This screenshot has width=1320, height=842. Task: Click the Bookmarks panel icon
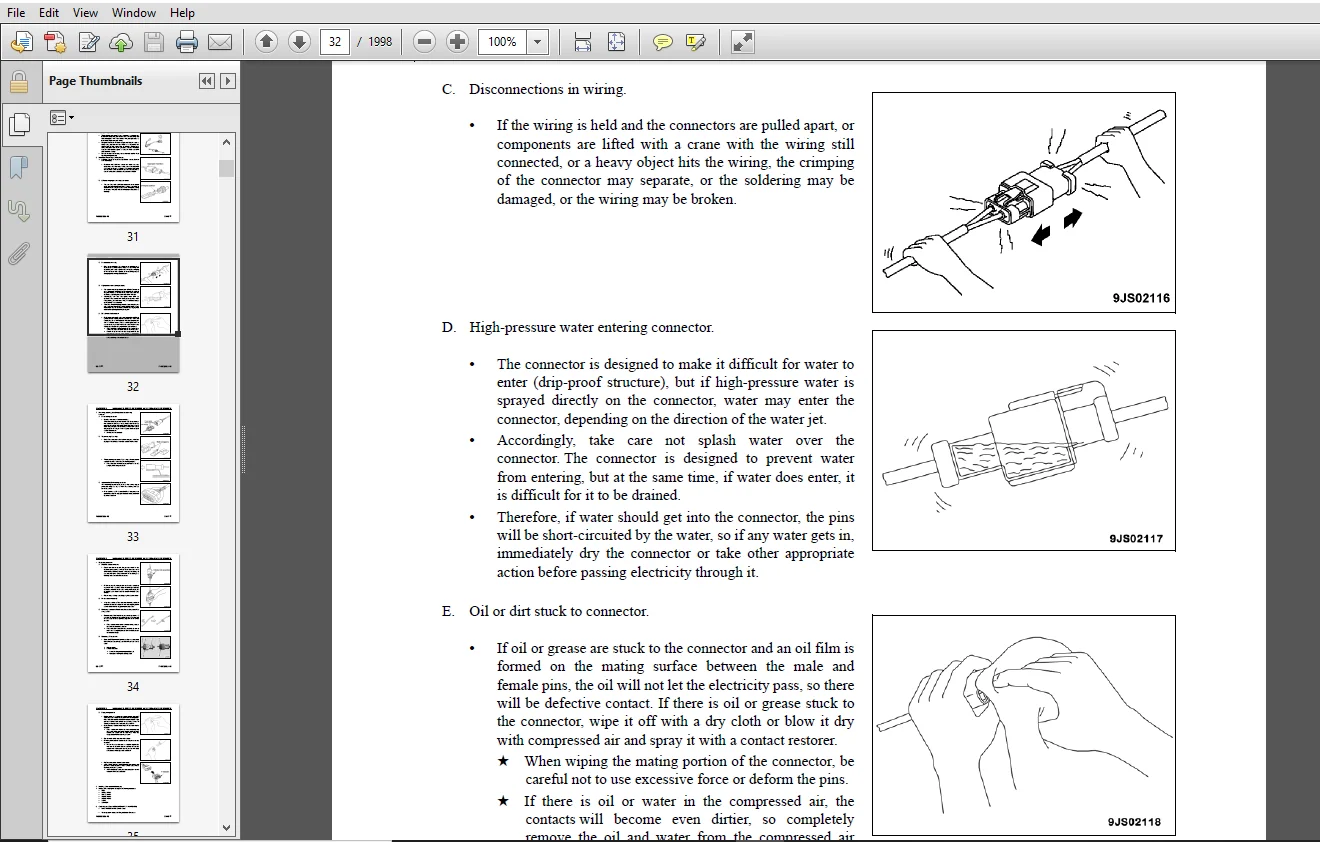pos(18,167)
